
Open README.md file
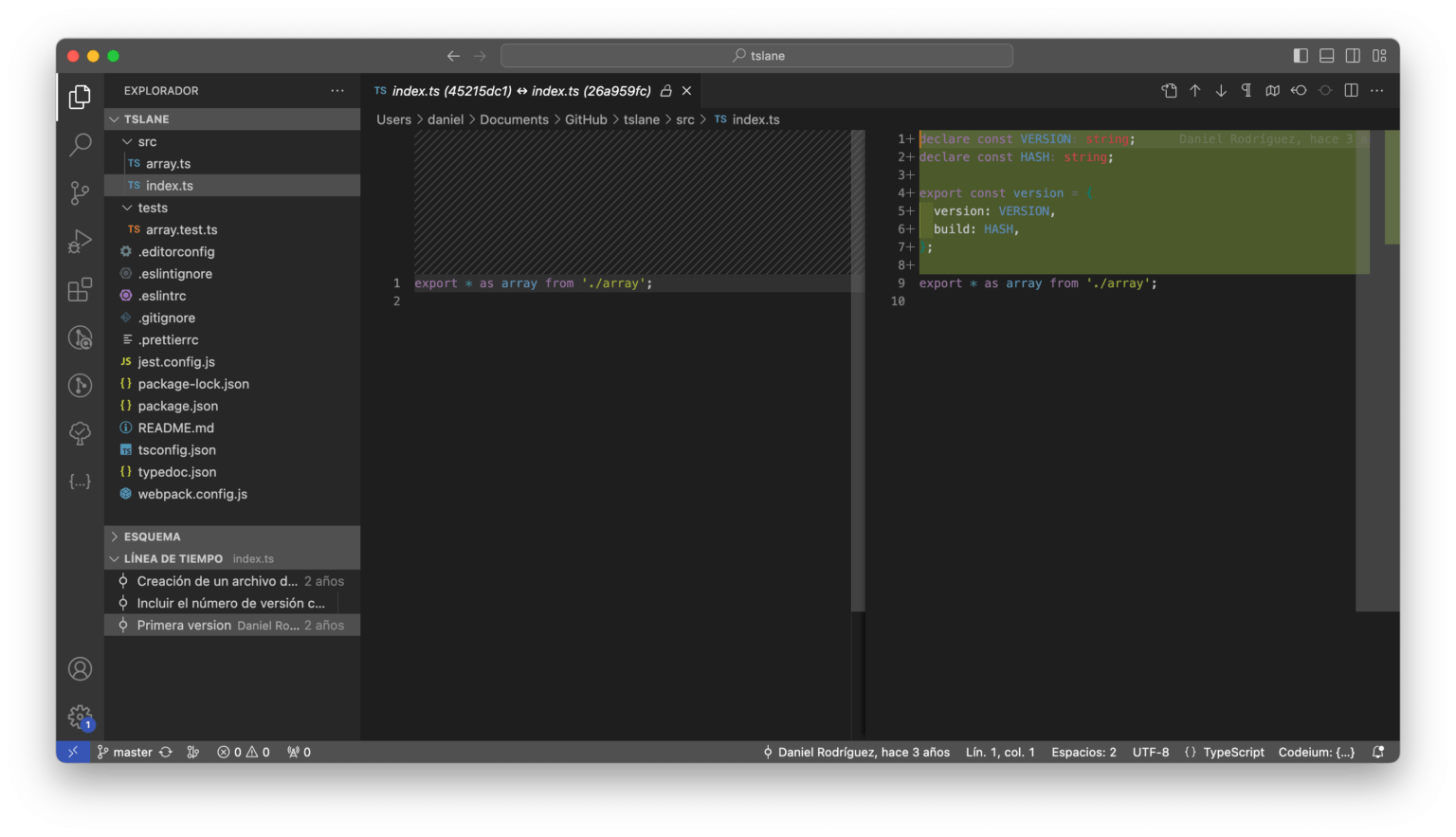pyautogui.click(x=232, y=428)
